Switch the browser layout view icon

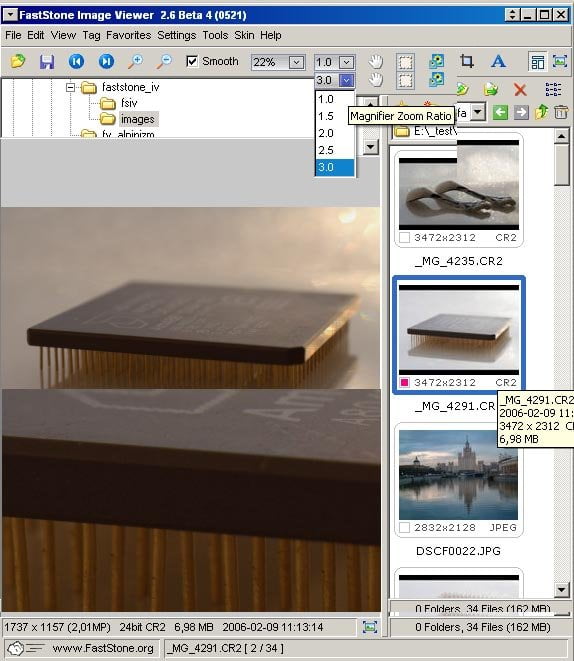[x=537, y=62]
